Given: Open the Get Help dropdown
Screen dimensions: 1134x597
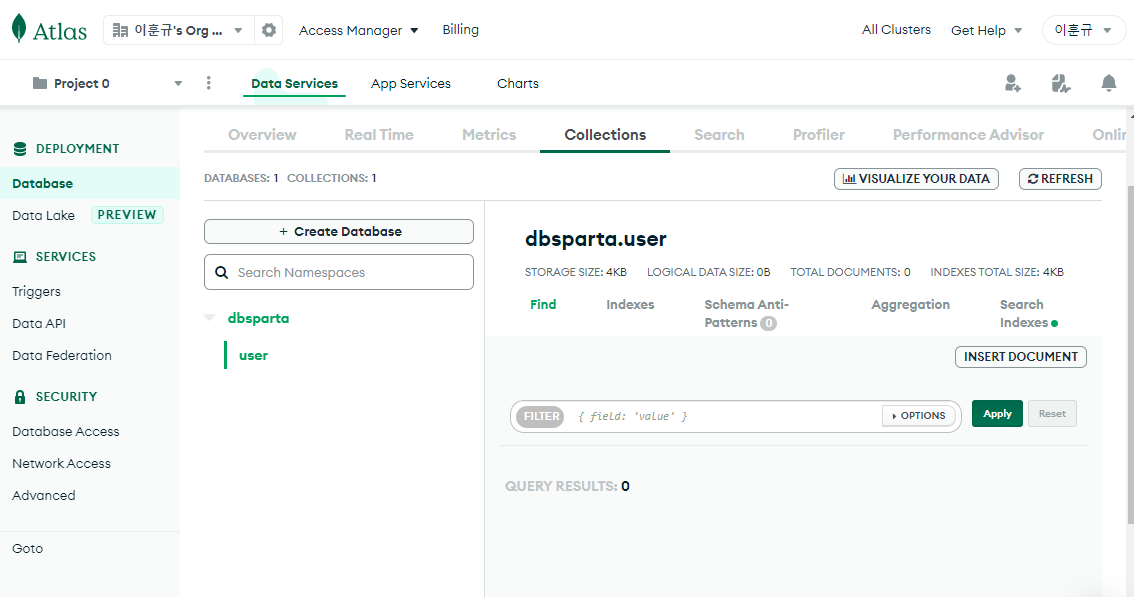Looking at the screenshot, I should click(x=986, y=30).
